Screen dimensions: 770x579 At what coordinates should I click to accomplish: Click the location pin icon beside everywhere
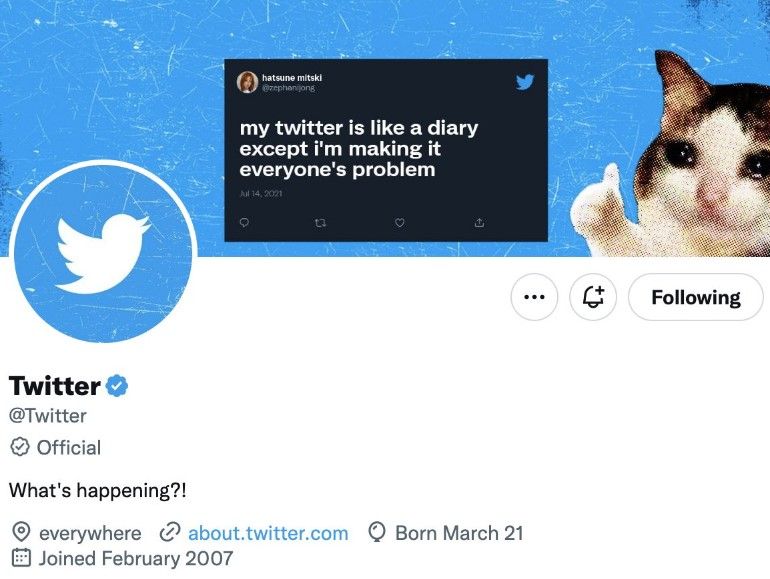coord(20,533)
